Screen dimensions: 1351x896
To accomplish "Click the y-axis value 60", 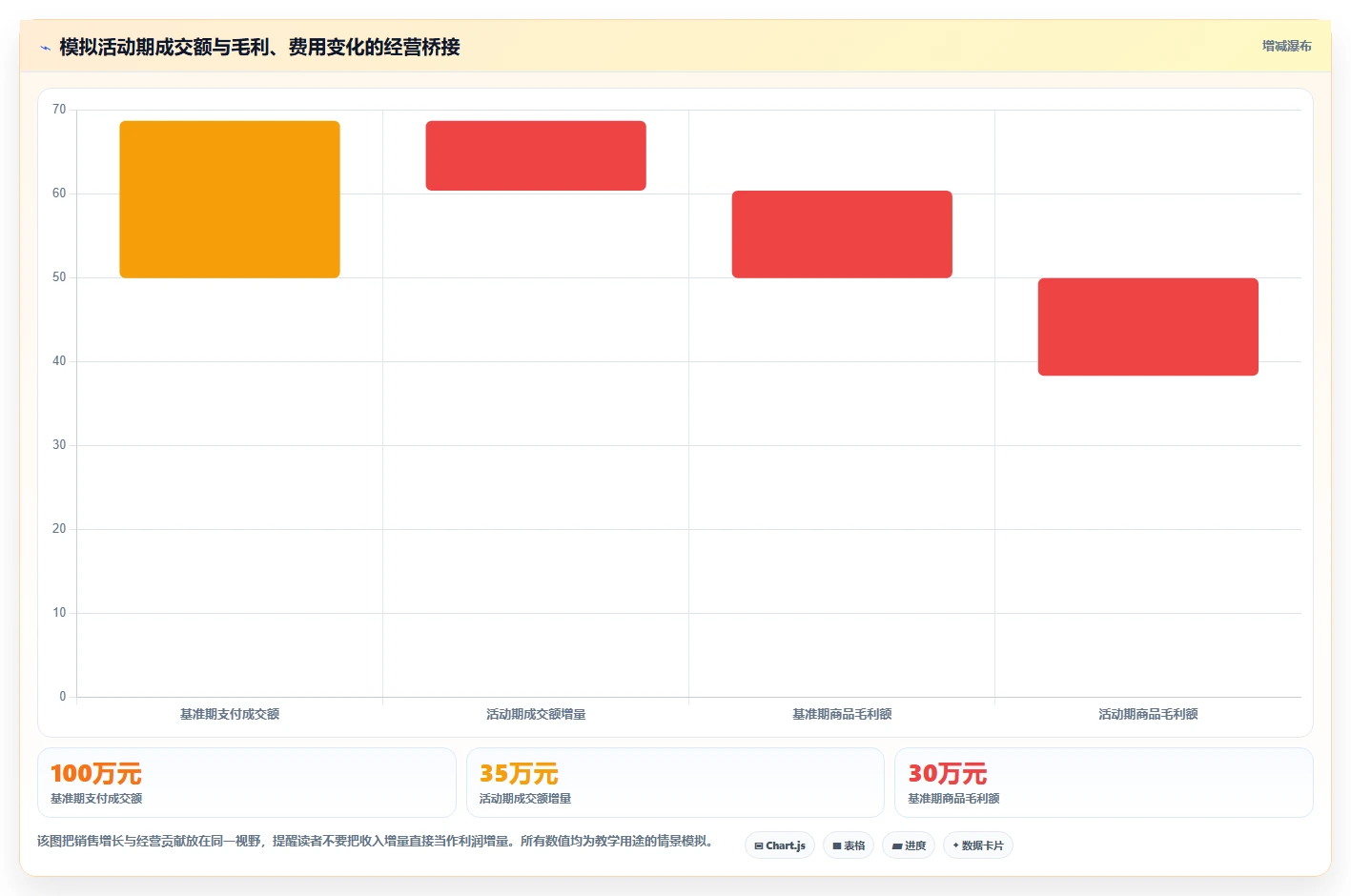I will pyautogui.click(x=59, y=193).
